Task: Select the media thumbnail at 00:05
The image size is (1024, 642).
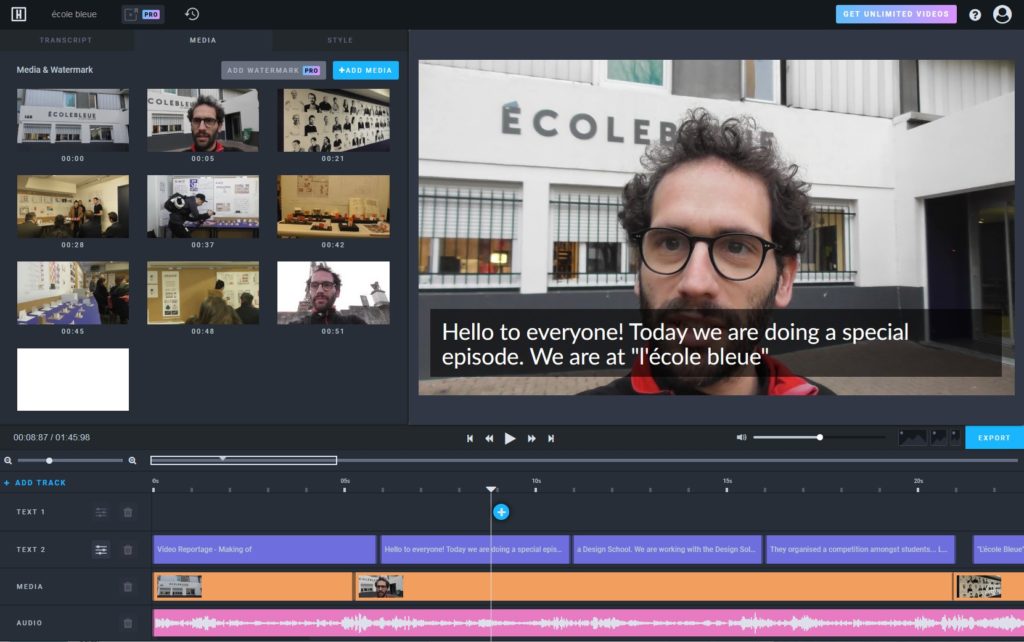Action: pyautogui.click(x=203, y=120)
